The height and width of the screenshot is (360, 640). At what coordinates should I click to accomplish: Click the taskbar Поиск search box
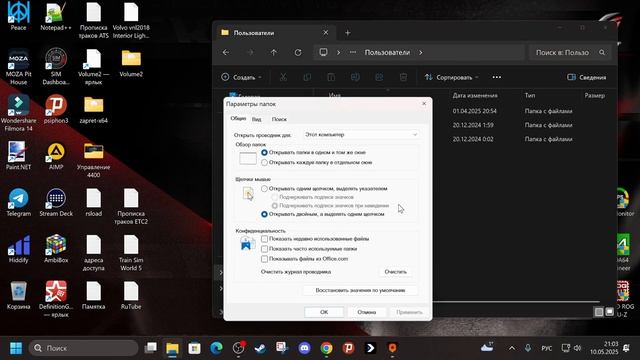(84, 348)
